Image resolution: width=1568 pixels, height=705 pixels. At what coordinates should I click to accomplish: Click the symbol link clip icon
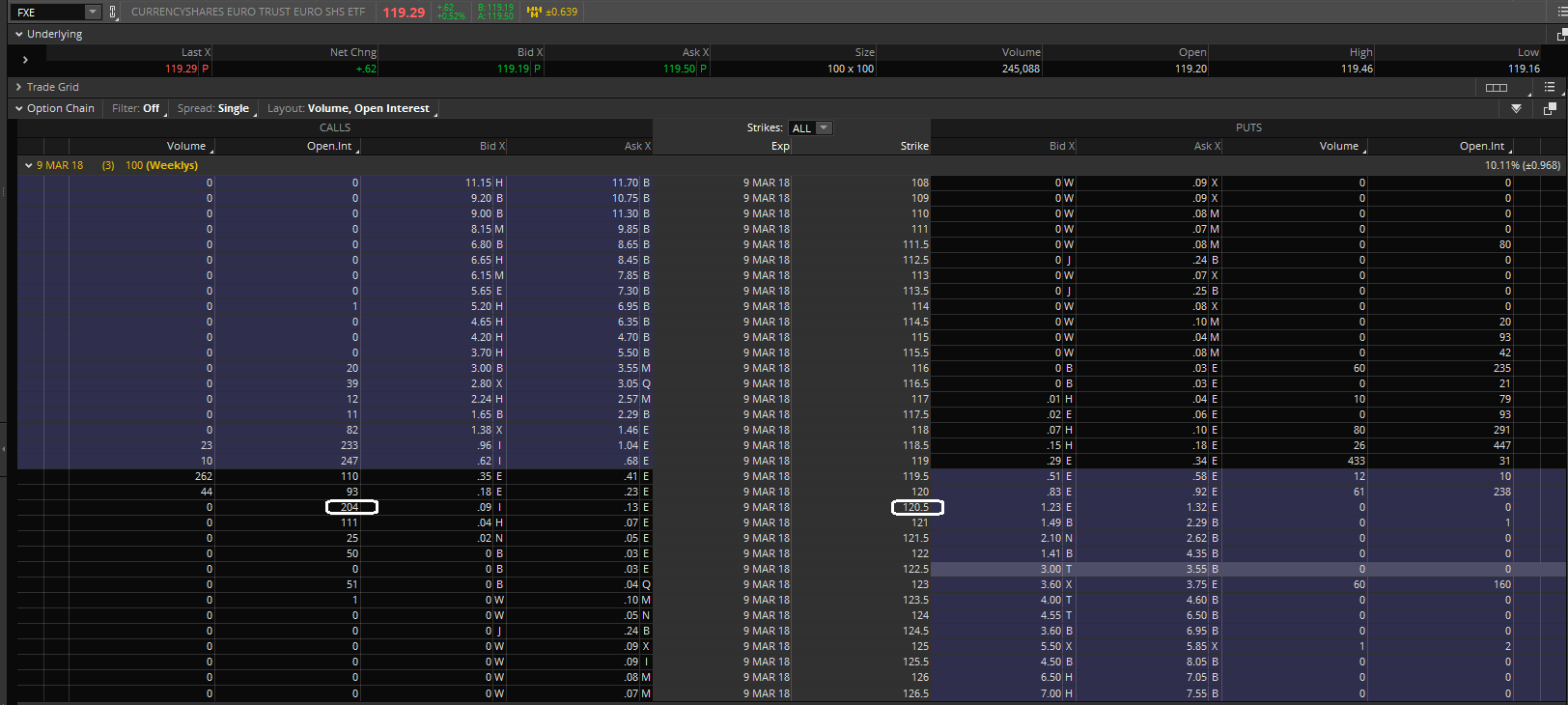[x=113, y=13]
